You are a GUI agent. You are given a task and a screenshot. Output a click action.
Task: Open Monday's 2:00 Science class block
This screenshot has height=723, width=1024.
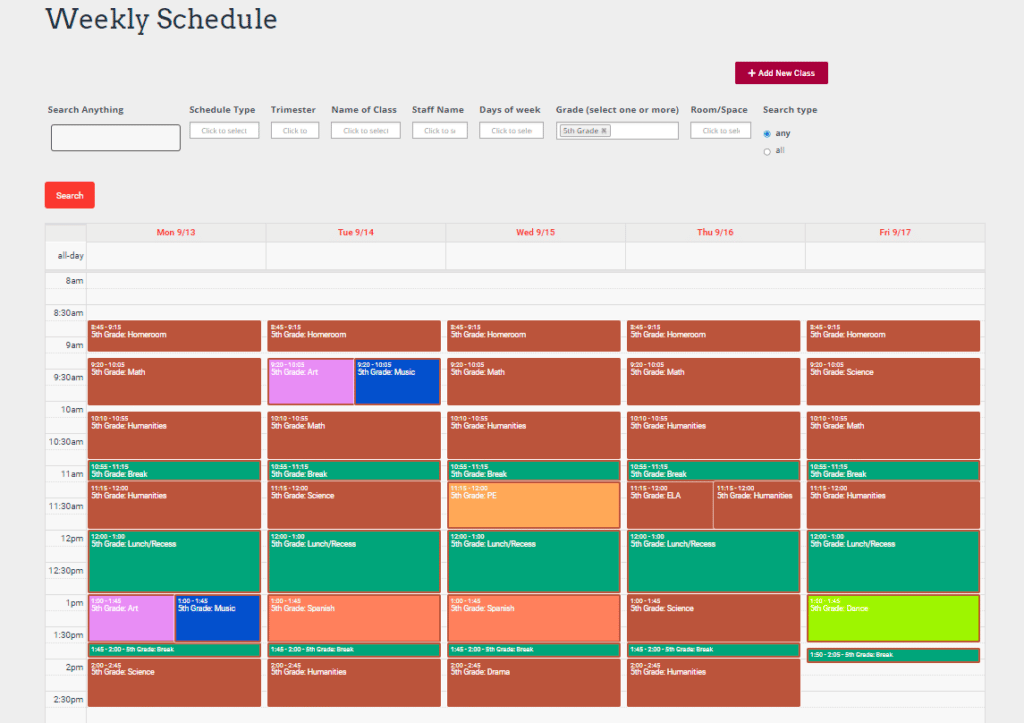pyautogui.click(x=174, y=683)
